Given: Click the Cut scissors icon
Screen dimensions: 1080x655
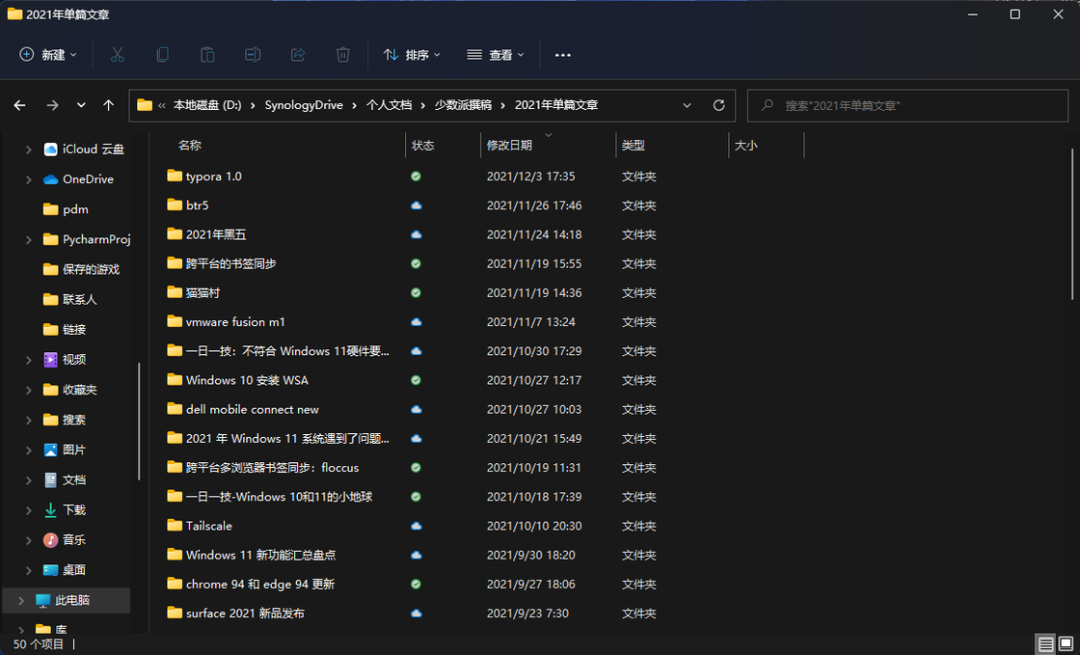Looking at the screenshot, I should click(117, 54).
